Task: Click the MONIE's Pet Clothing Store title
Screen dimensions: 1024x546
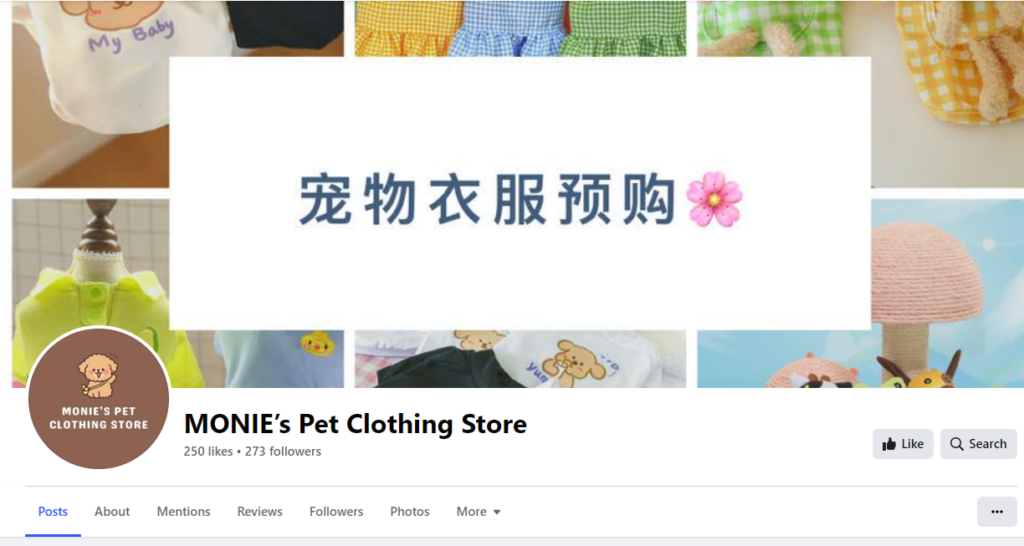Action: point(355,424)
